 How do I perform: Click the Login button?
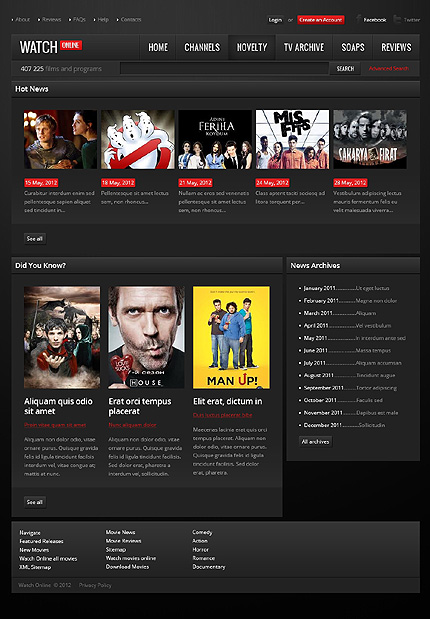point(275,20)
